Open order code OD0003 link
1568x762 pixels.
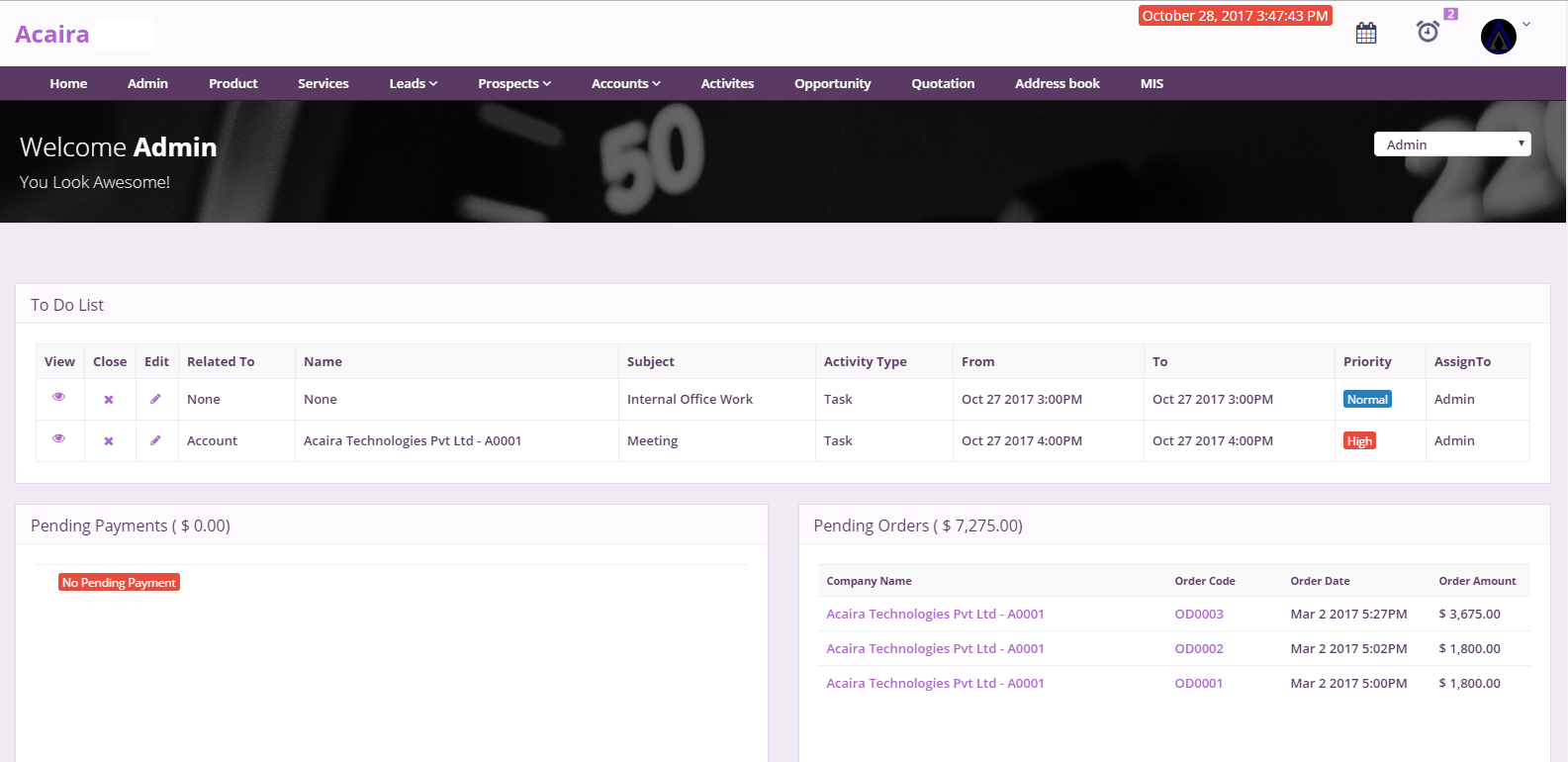pyautogui.click(x=1198, y=615)
